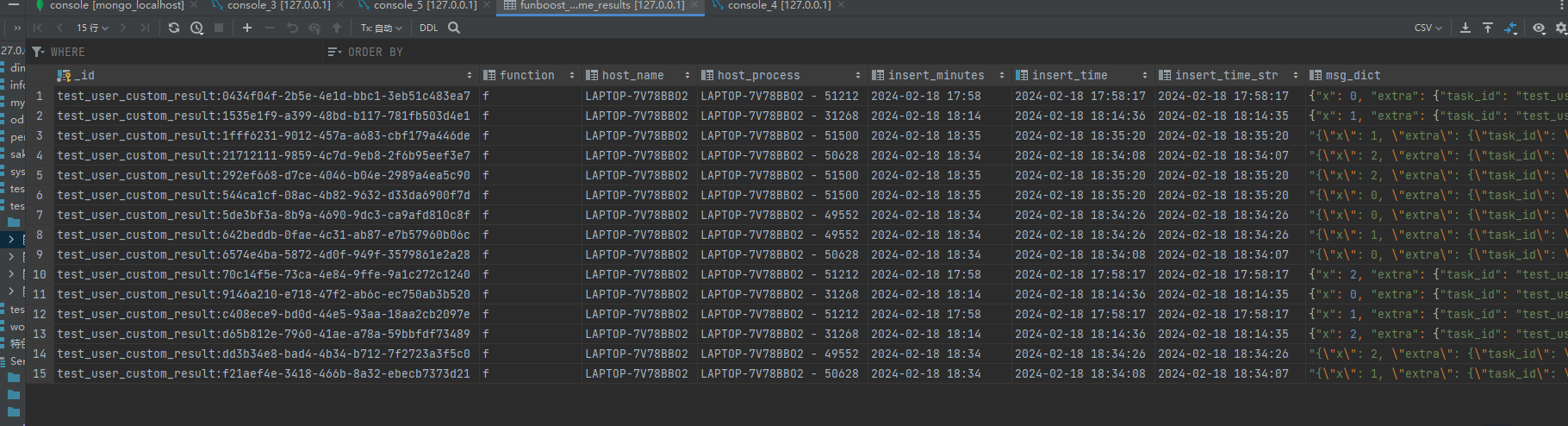Close the console_3 tab
Screen dimensions: 1568x426
pyautogui.click(x=340, y=5)
